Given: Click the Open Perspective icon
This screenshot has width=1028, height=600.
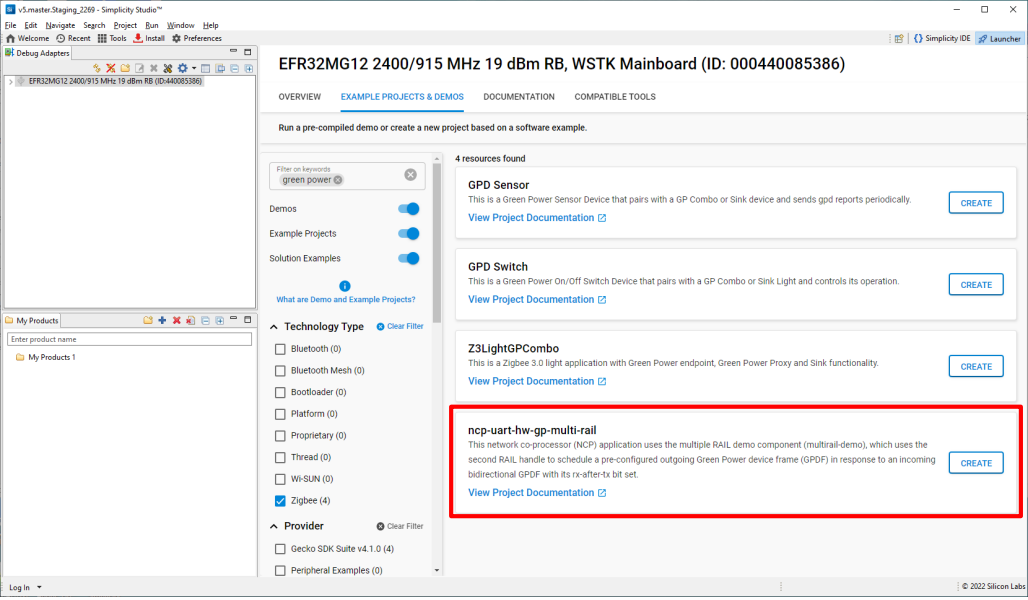Looking at the screenshot, I should [x=897, y=38].
